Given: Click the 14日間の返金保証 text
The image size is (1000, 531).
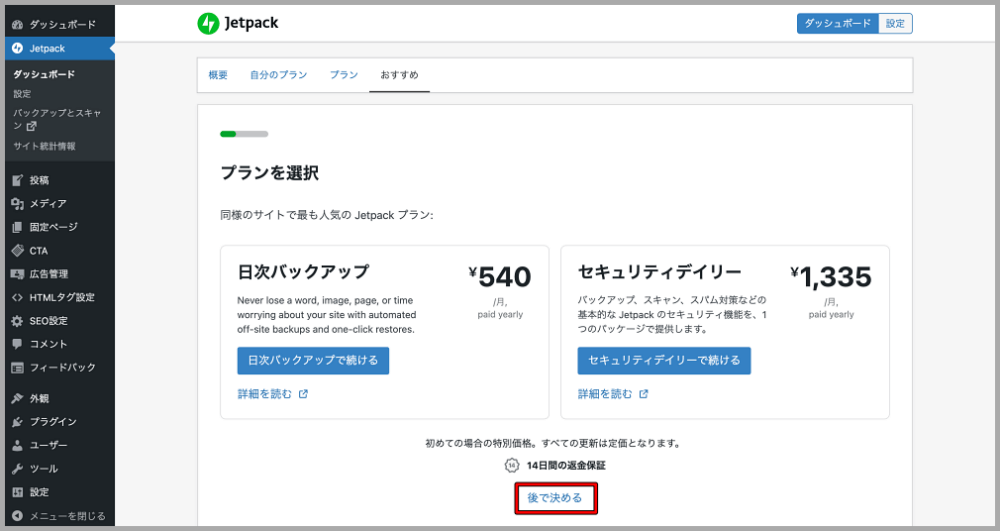Looking at the screenshot, I should tap(566, 465).
